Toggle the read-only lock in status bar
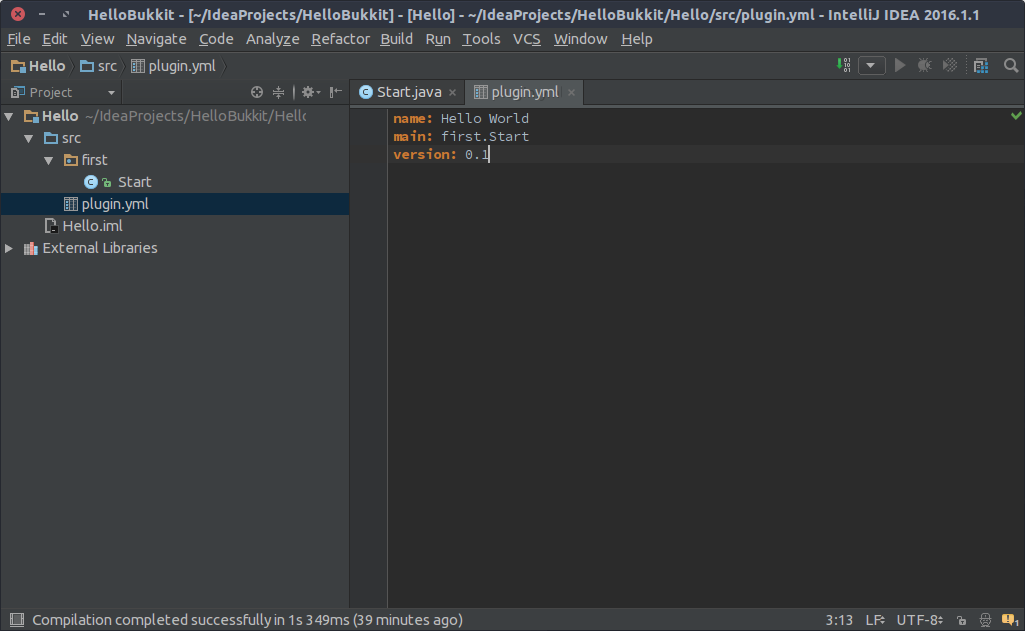The width and height of the screenshot is (1025, 631). (961, 620)
